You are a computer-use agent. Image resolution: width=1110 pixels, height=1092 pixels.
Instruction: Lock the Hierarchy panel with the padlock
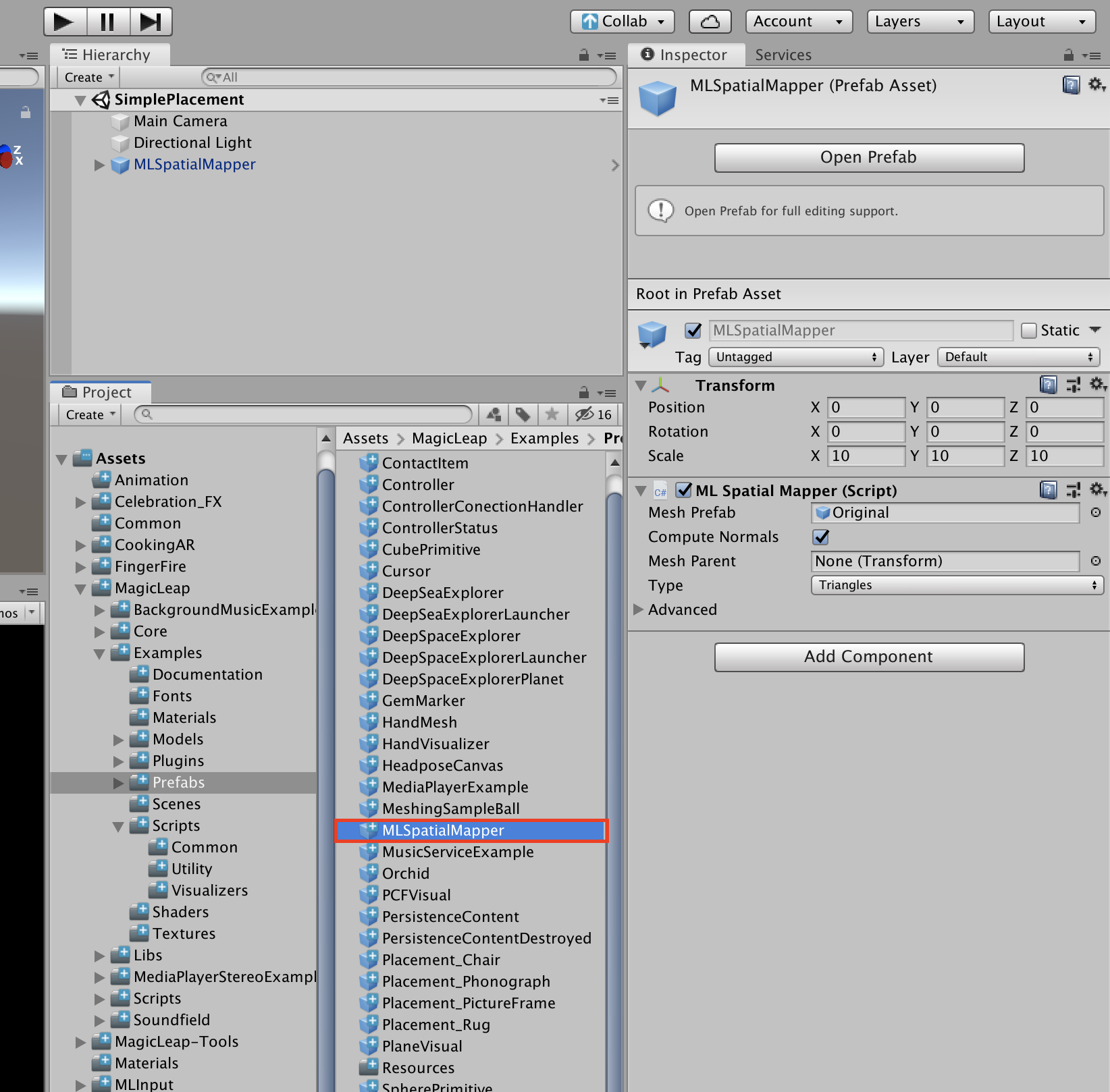click(x=584, y=55)
